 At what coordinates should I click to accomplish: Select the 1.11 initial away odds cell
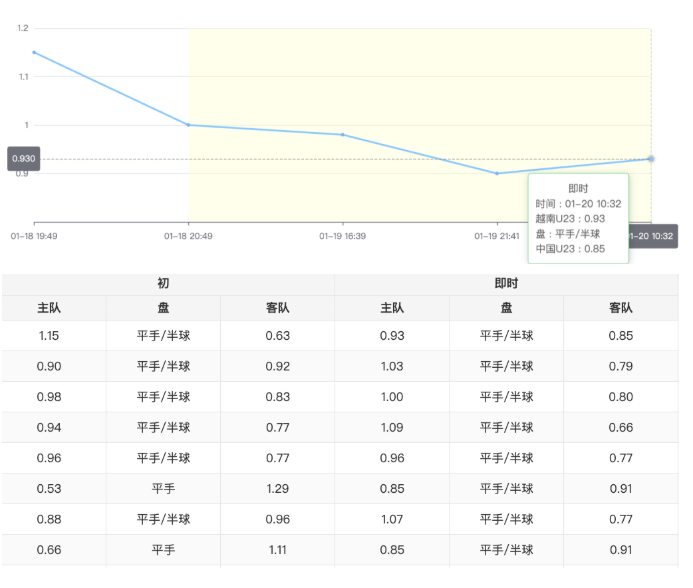click(278, 550)
